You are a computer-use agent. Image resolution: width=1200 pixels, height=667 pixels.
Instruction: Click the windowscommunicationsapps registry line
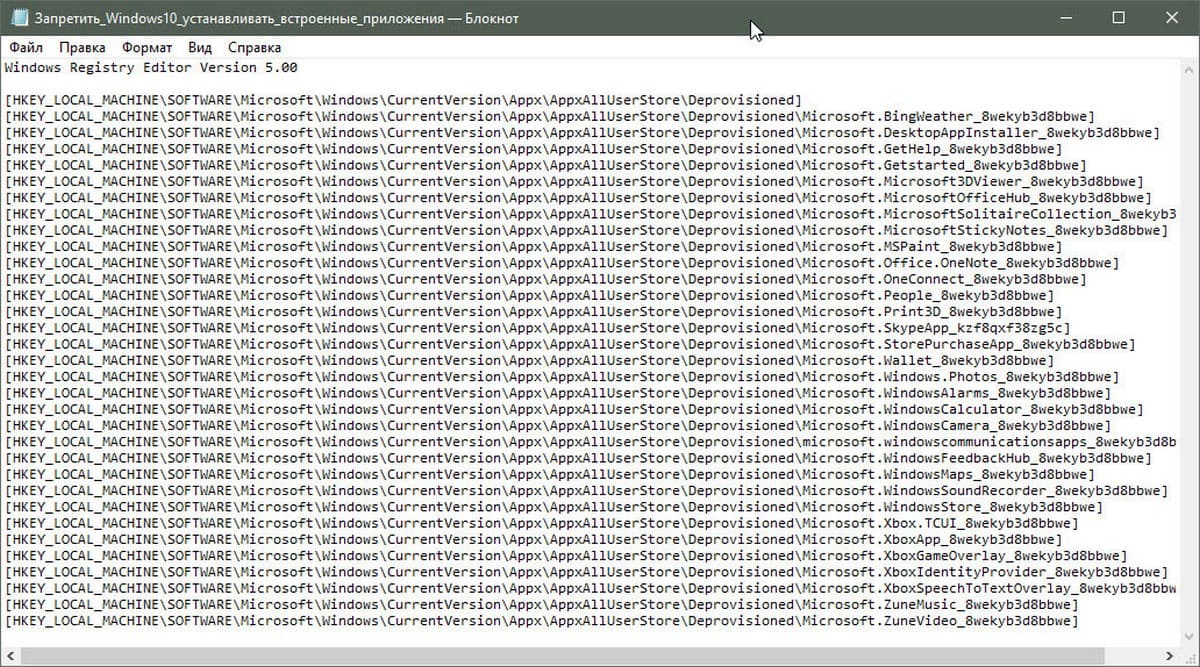point(590,441)
